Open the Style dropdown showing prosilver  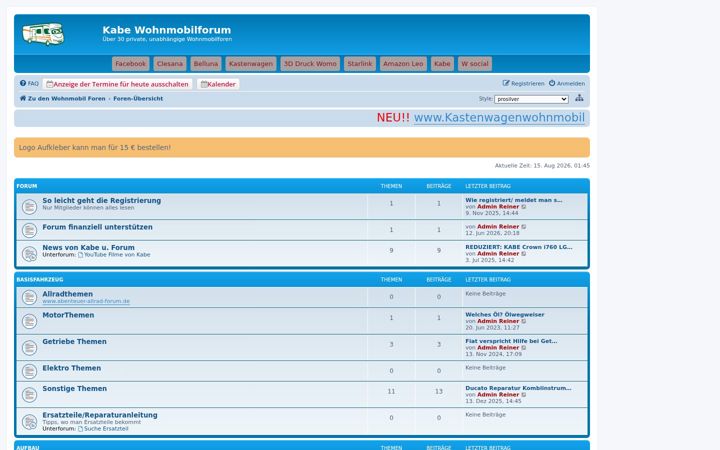point(531,99)
